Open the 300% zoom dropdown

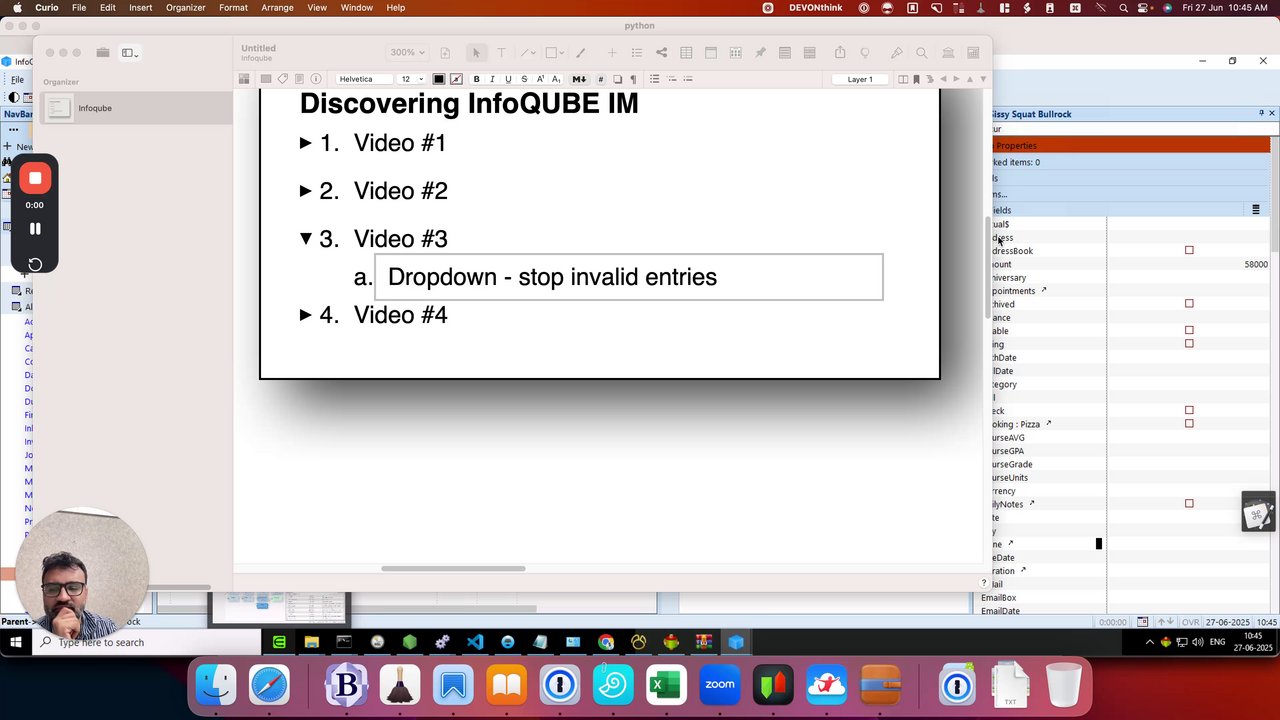pyautogui.click(x=407, y=53)
